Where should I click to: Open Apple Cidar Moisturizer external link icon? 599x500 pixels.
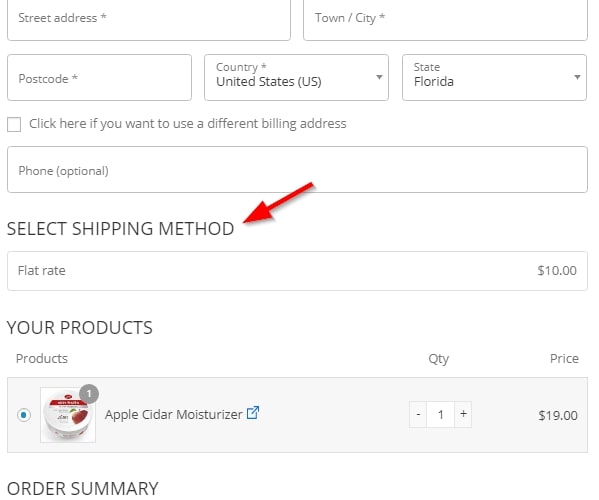point(253,413)
